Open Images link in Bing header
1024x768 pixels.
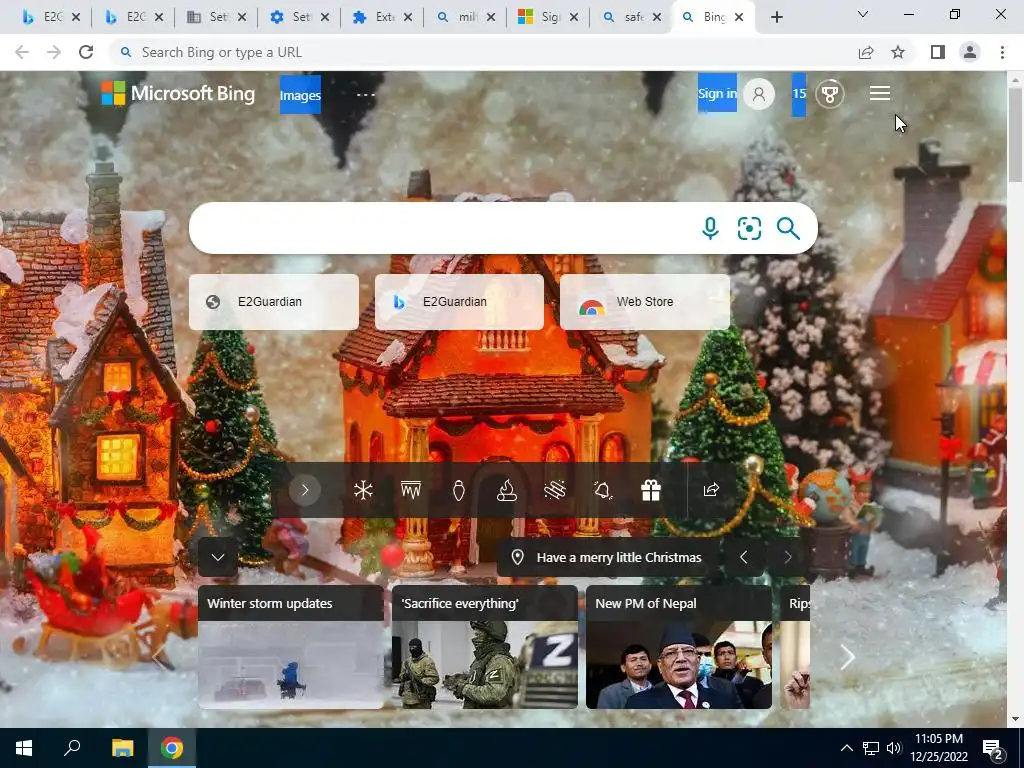(x=300, y=95)
